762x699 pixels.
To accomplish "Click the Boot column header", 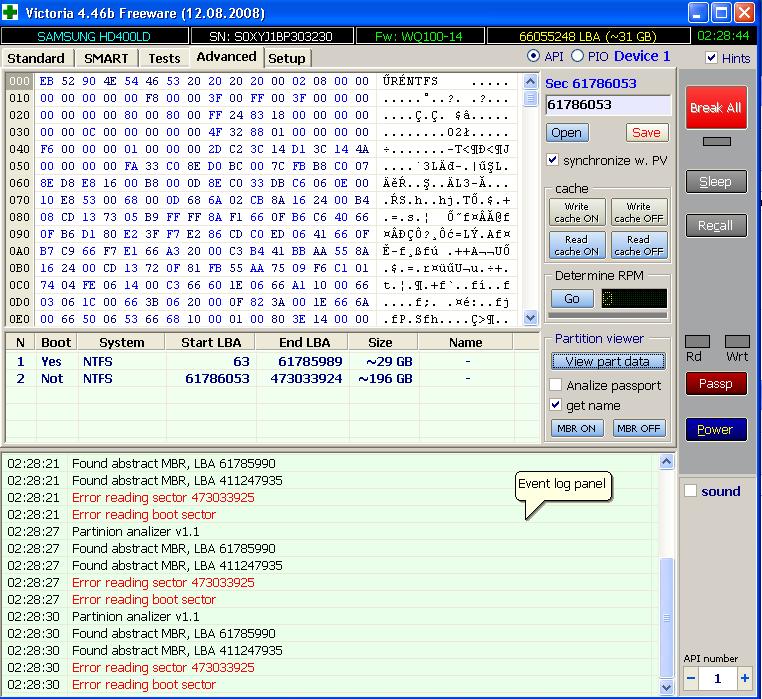I will point(56,343).
